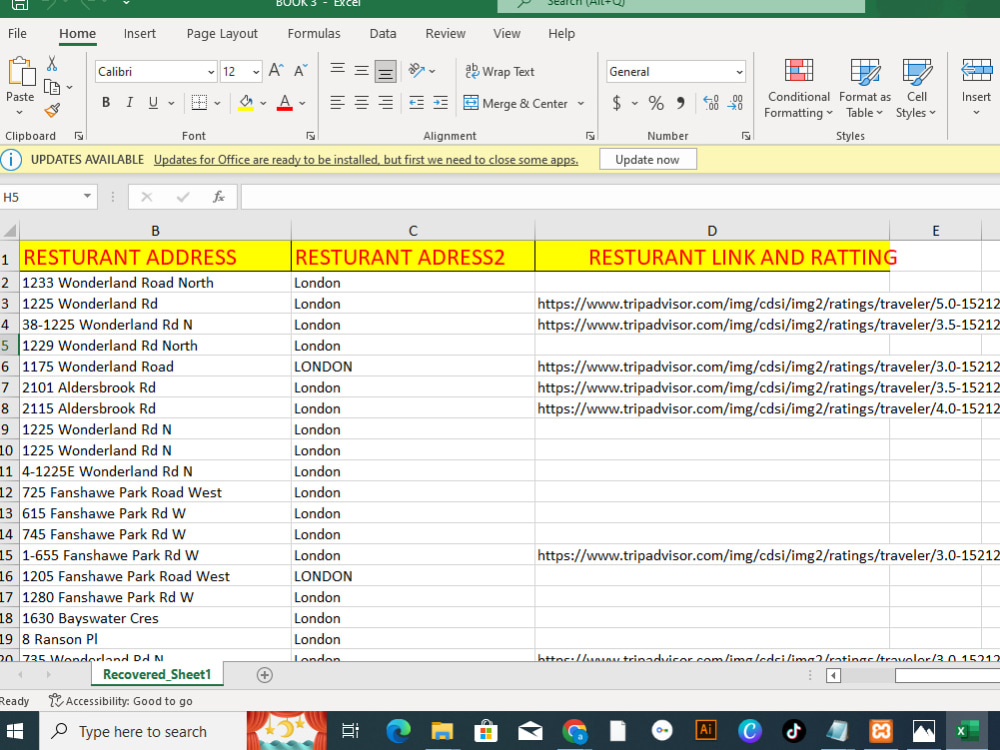The width and height of the screenshot is (1000, 750).
Task: Click the Updates for Office link
Action: pos(366,159)
